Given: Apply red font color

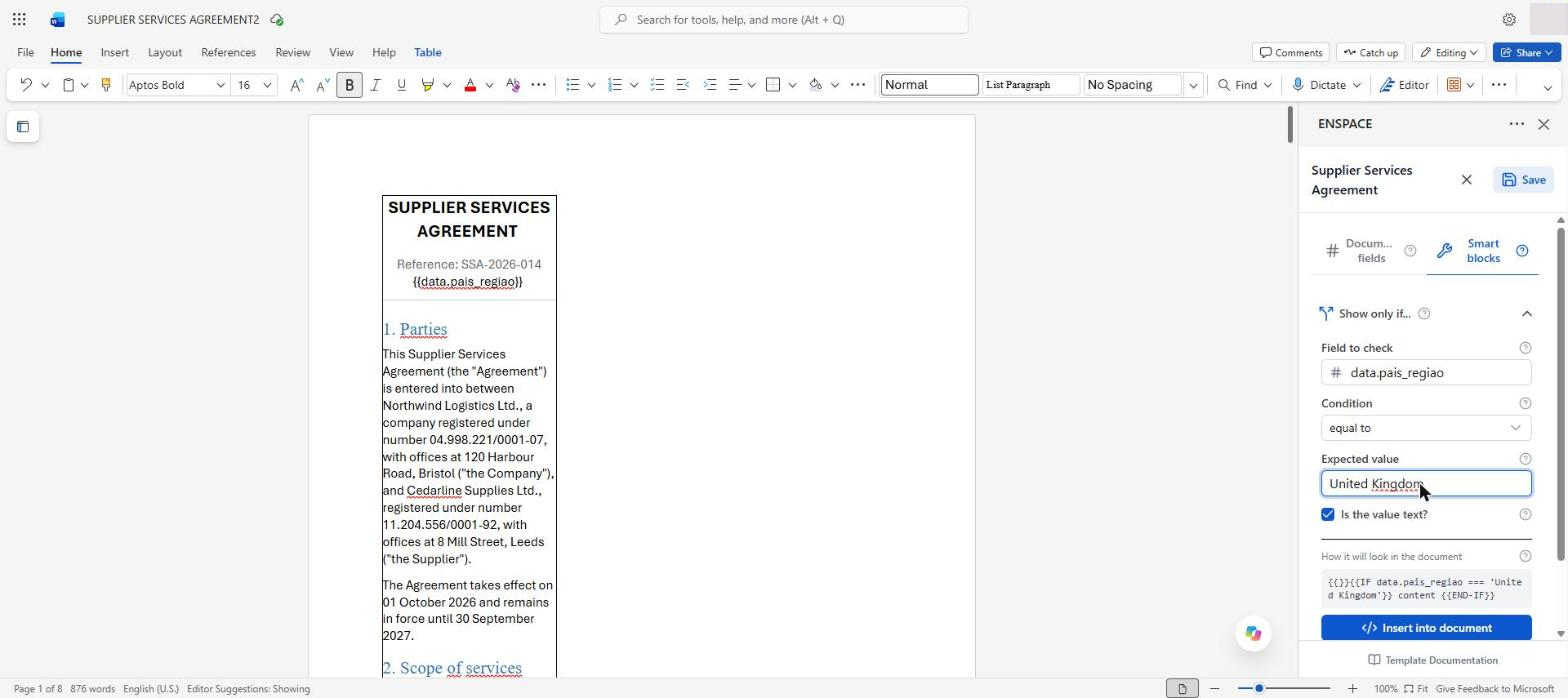Looking at the screenshot, I should 470,85.
